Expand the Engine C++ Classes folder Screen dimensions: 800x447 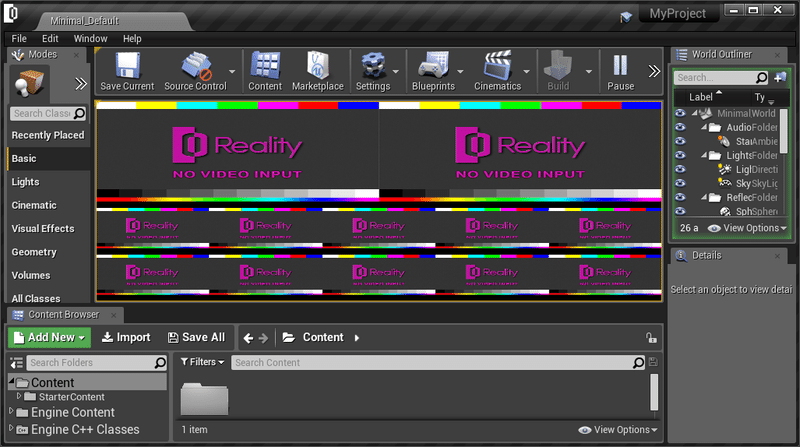coord(12,428)
